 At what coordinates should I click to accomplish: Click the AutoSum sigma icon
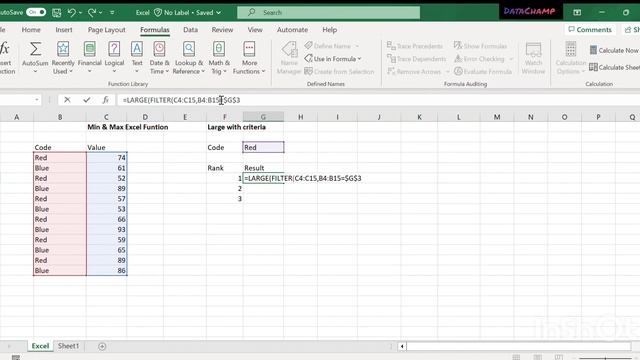coord(35,49)
